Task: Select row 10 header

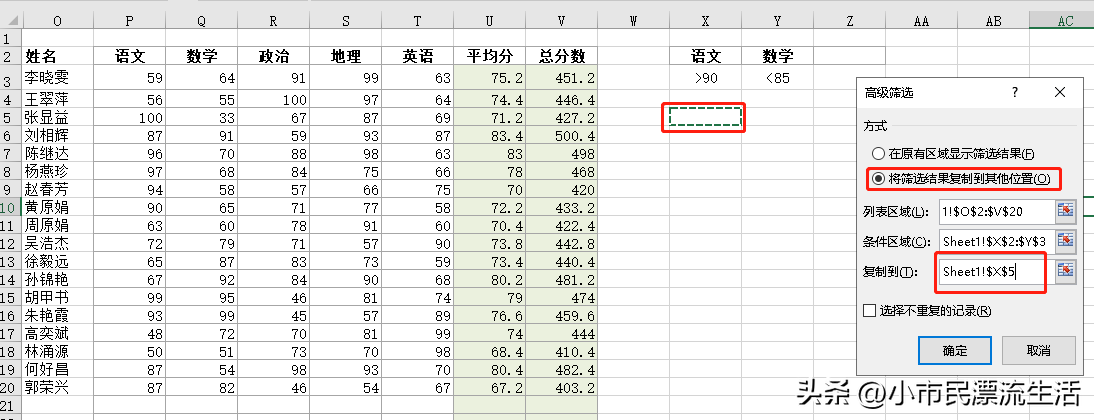Action: [x=10, y=207]
